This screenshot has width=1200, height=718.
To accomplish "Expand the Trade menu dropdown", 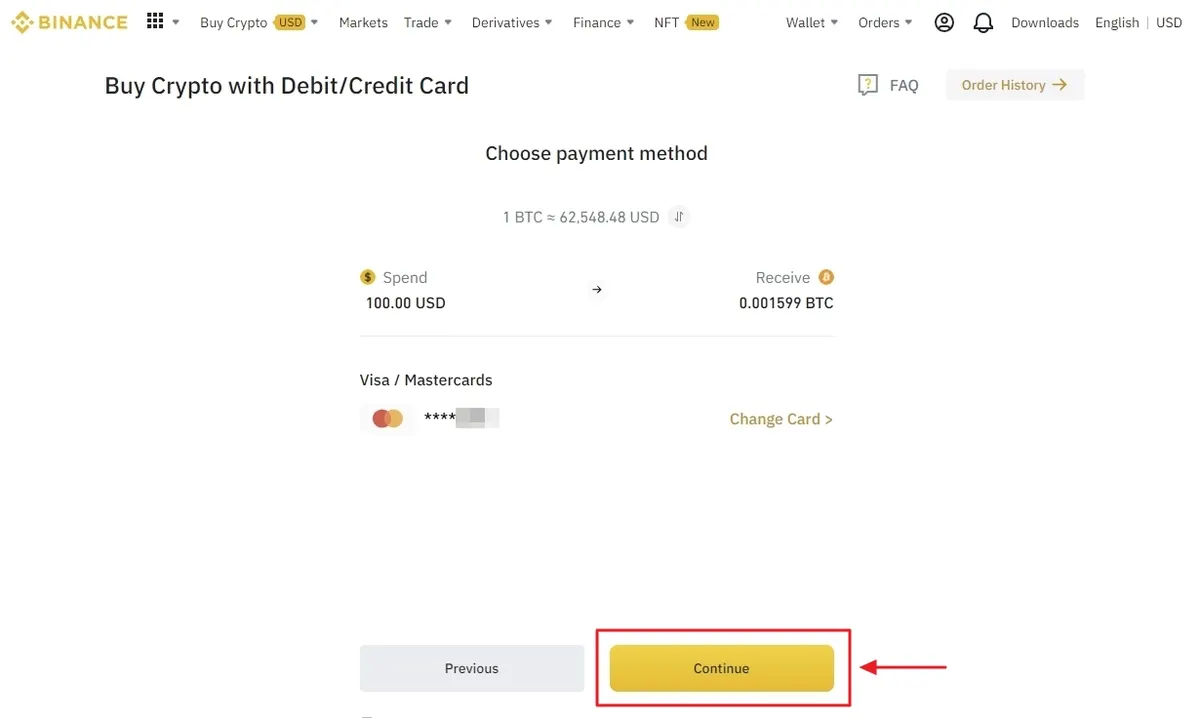I will click(428, 22).
